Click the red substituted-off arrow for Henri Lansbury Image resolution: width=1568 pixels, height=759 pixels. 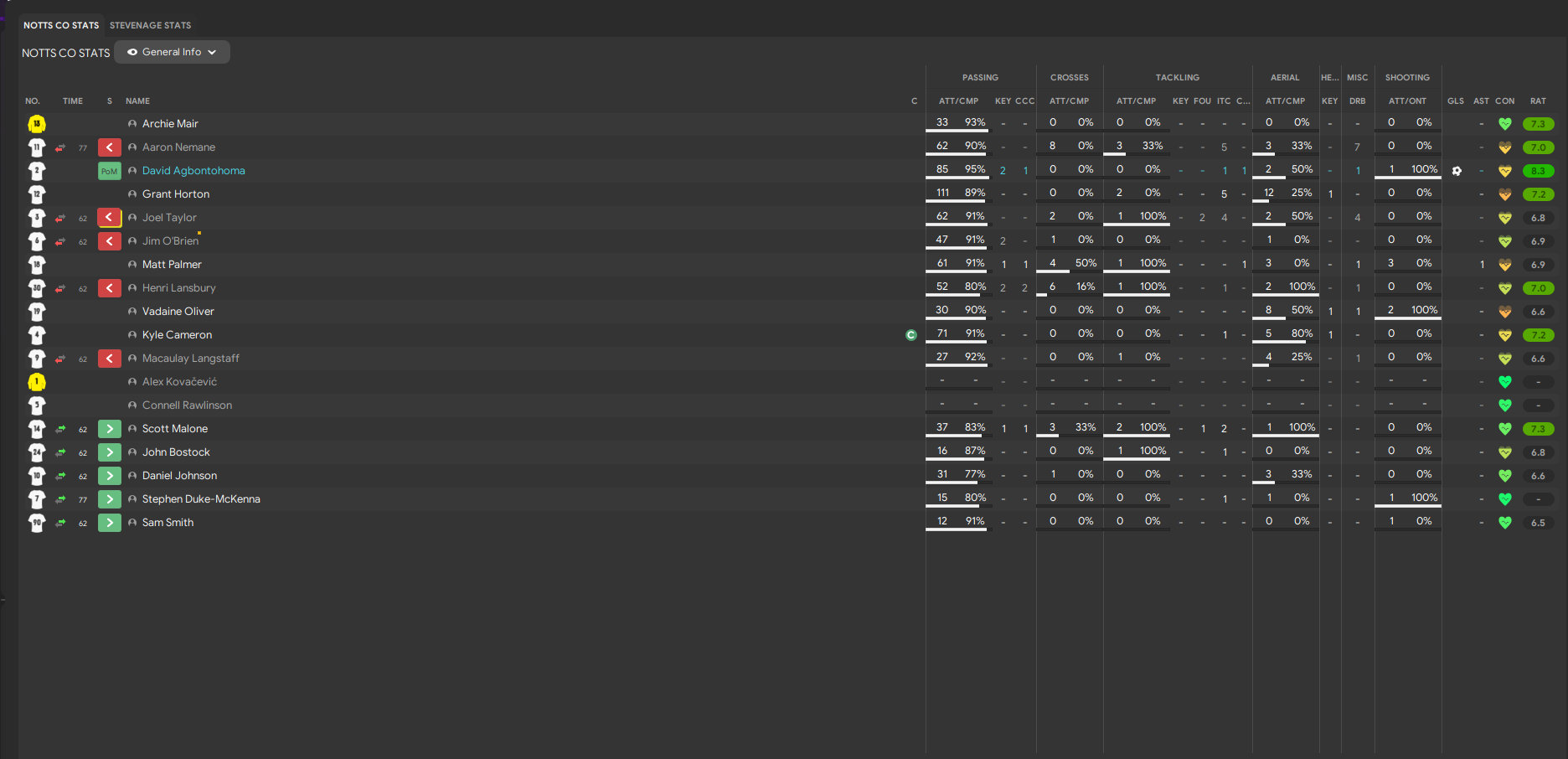click(x=110, y=288)
